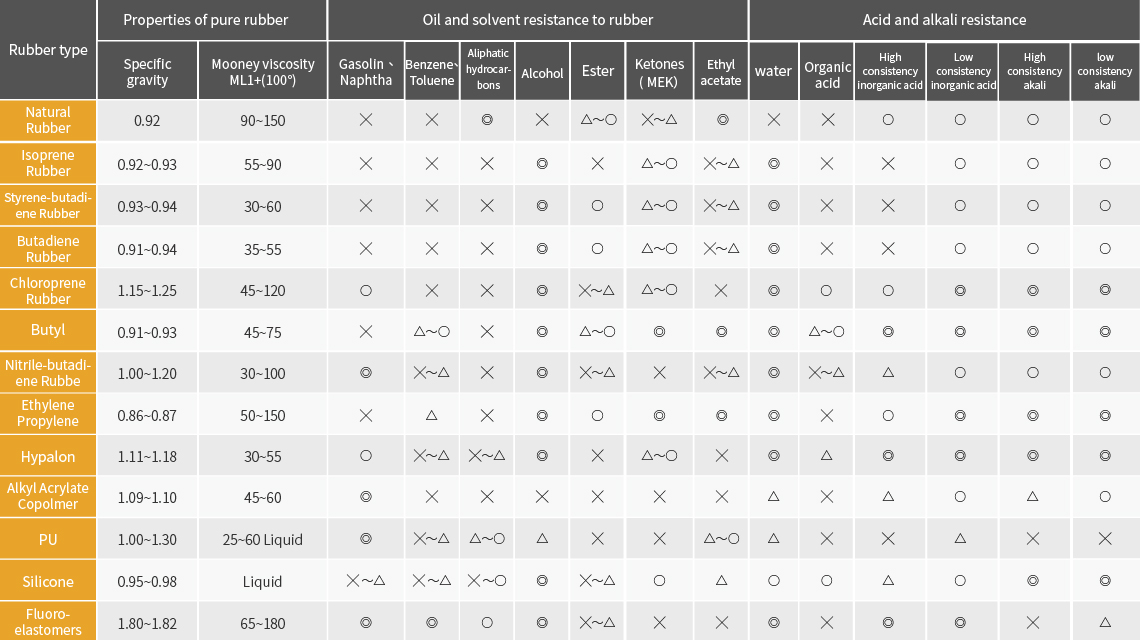Click Chloroprene Rubber's Gasoline circle symbol

click(366, 291)
